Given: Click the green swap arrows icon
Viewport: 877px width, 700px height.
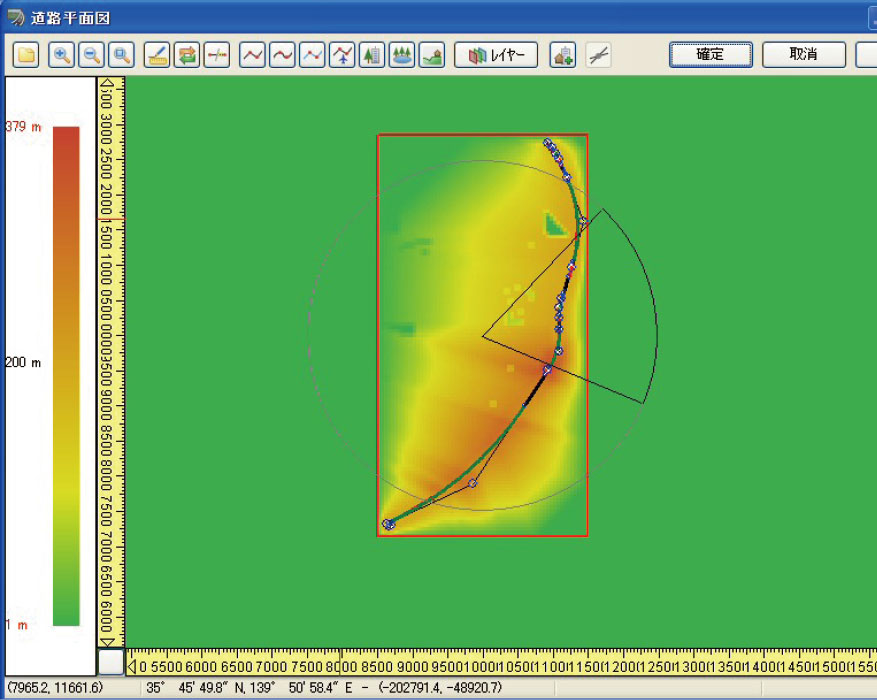Looking at the screenshot, I should tap(187, 55).
